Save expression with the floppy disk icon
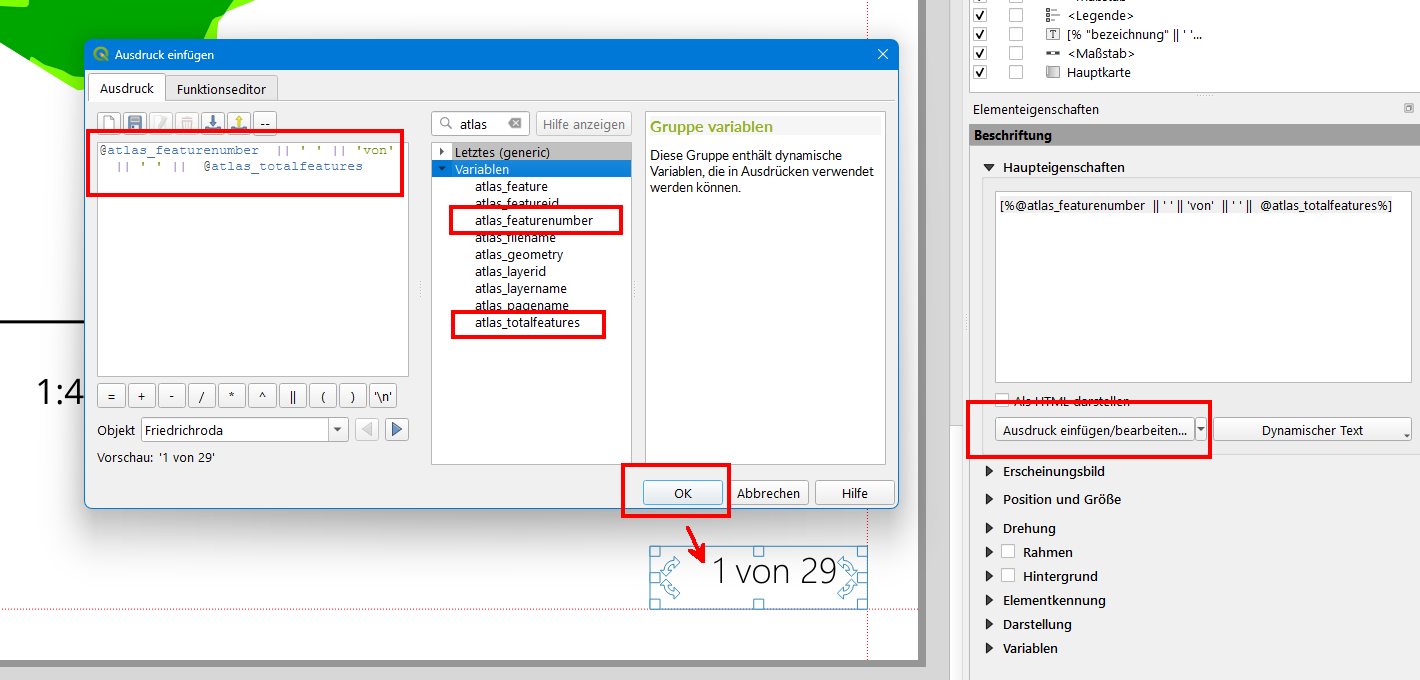Screen dimensions: 1420x680 [x=135, y=123]
